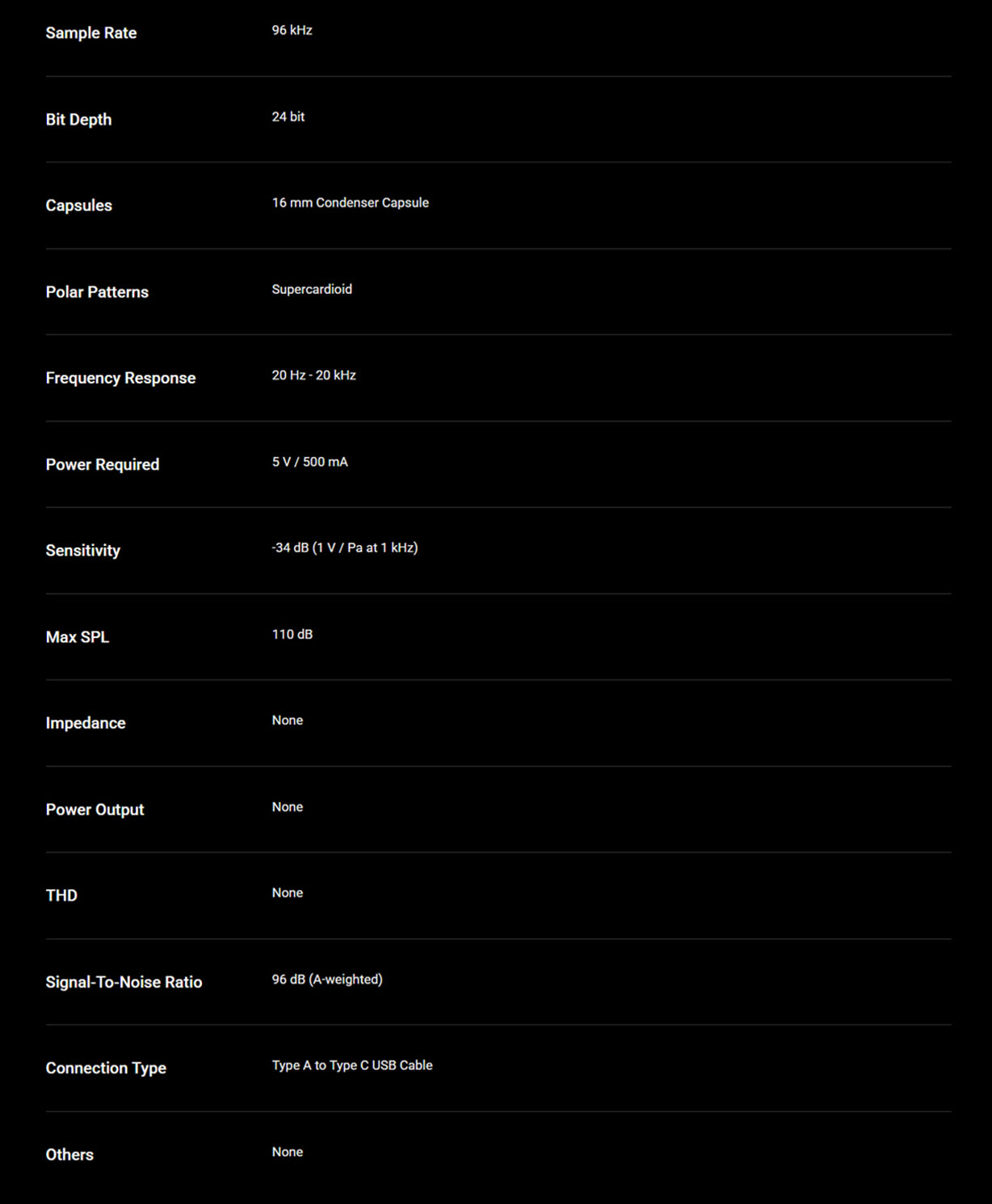992x1204 pixels.
Task: Click the Bit Depth label
Action: (78, 120)
